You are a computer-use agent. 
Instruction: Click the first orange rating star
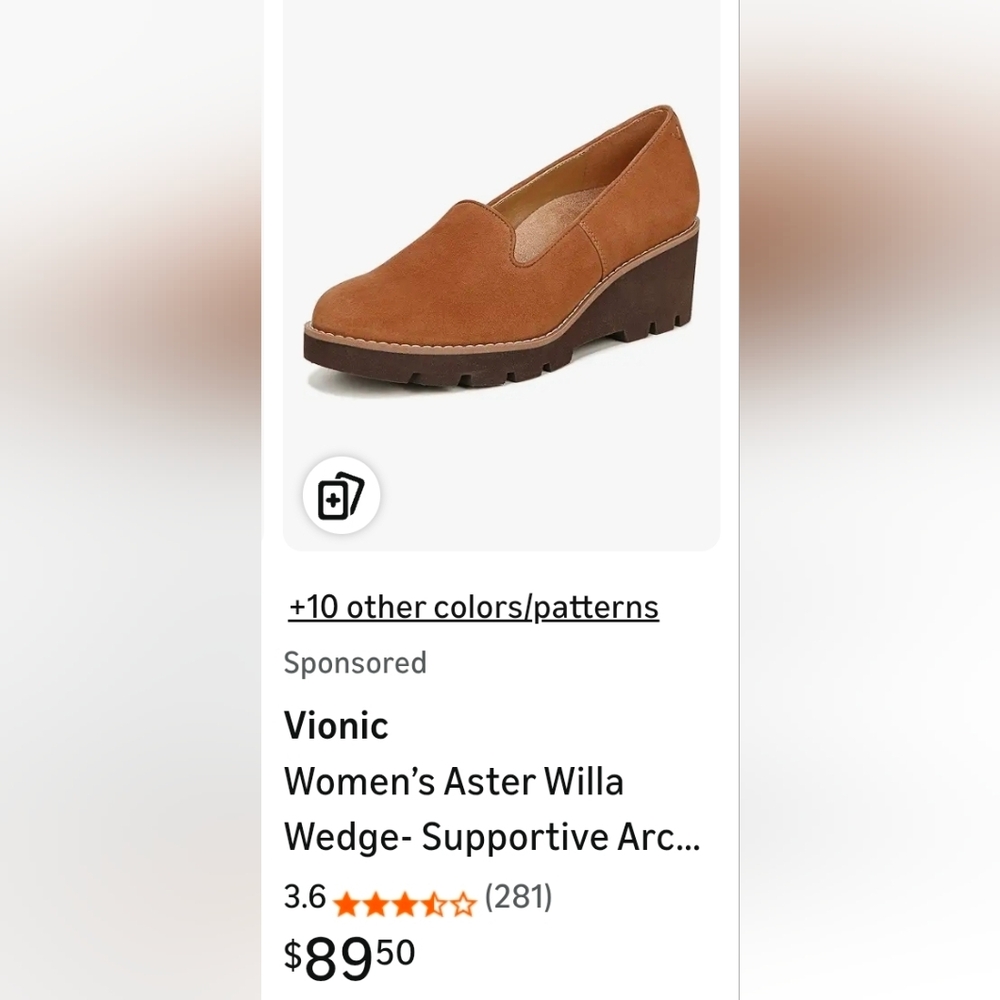(346, 905)
